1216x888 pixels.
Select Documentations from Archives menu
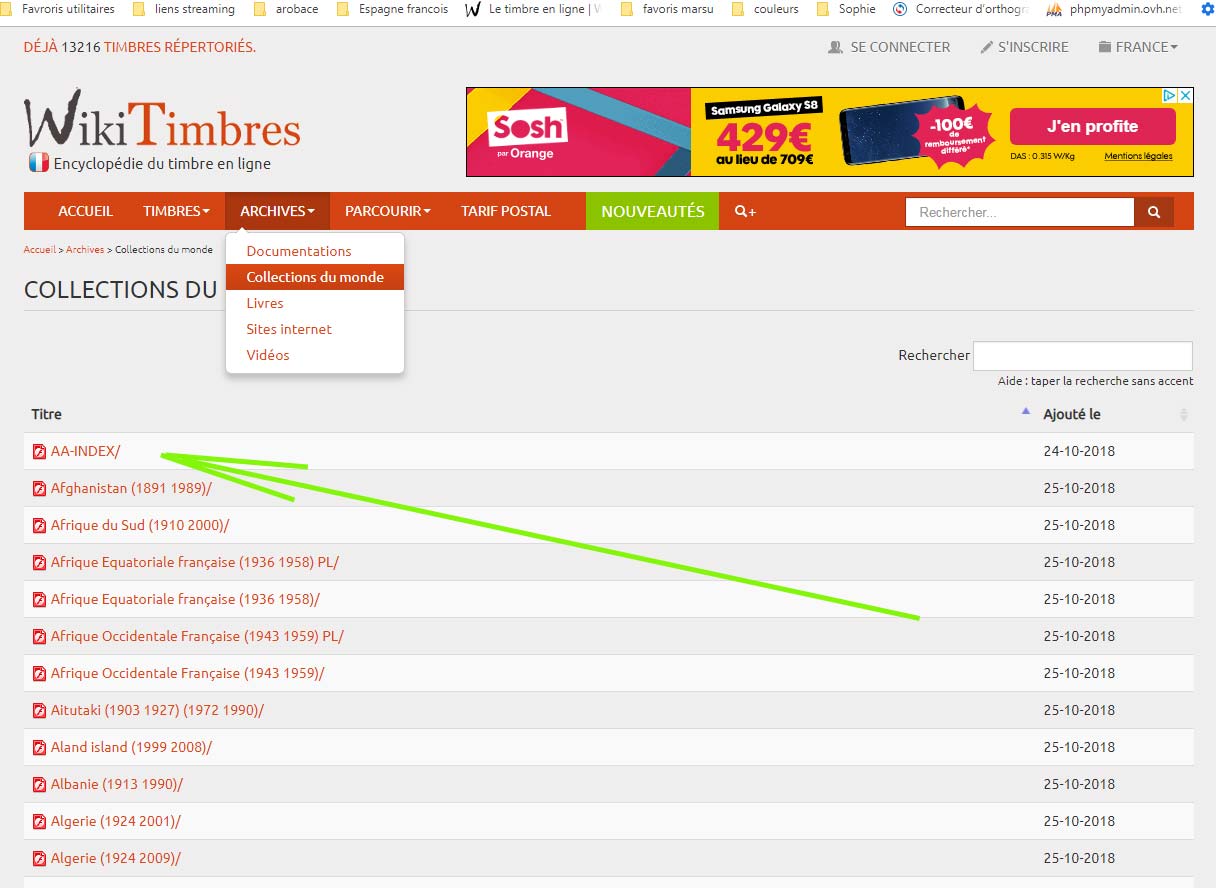tap(299, 251)
